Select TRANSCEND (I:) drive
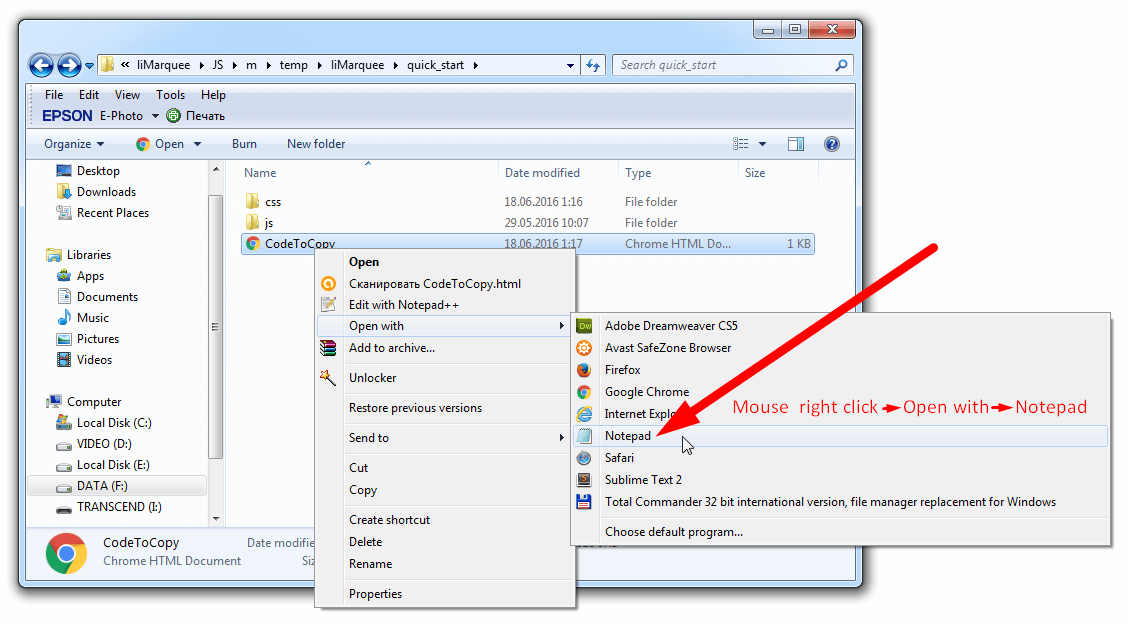Screen dimensions: 1128x624 pos(119,507)
